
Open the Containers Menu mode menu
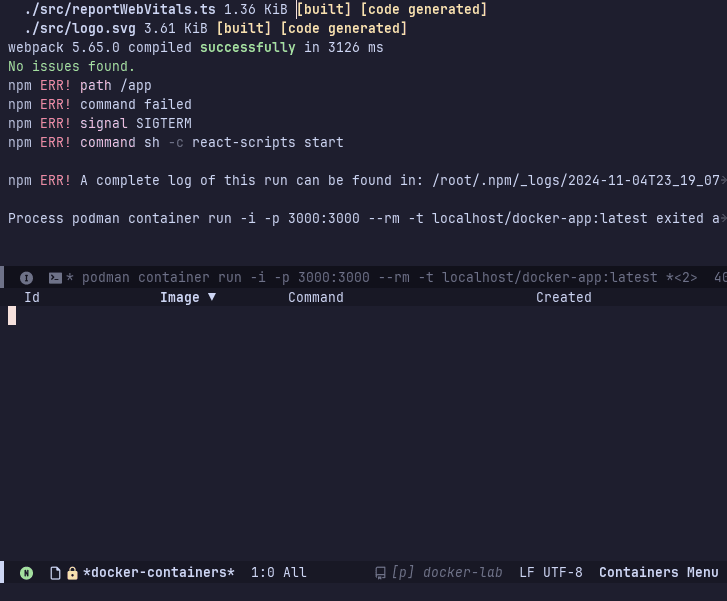[658, 573]
